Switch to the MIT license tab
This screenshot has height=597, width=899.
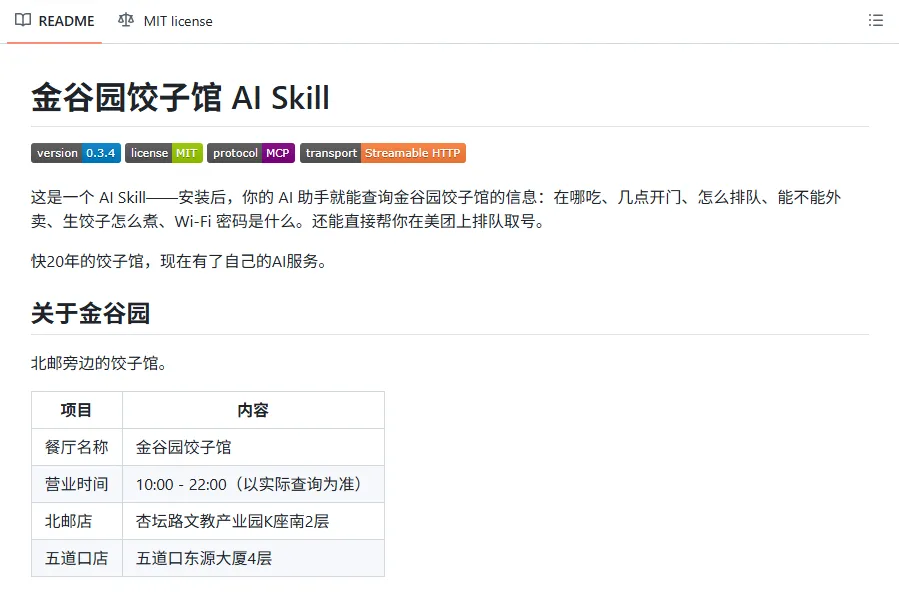pos(165,21)
